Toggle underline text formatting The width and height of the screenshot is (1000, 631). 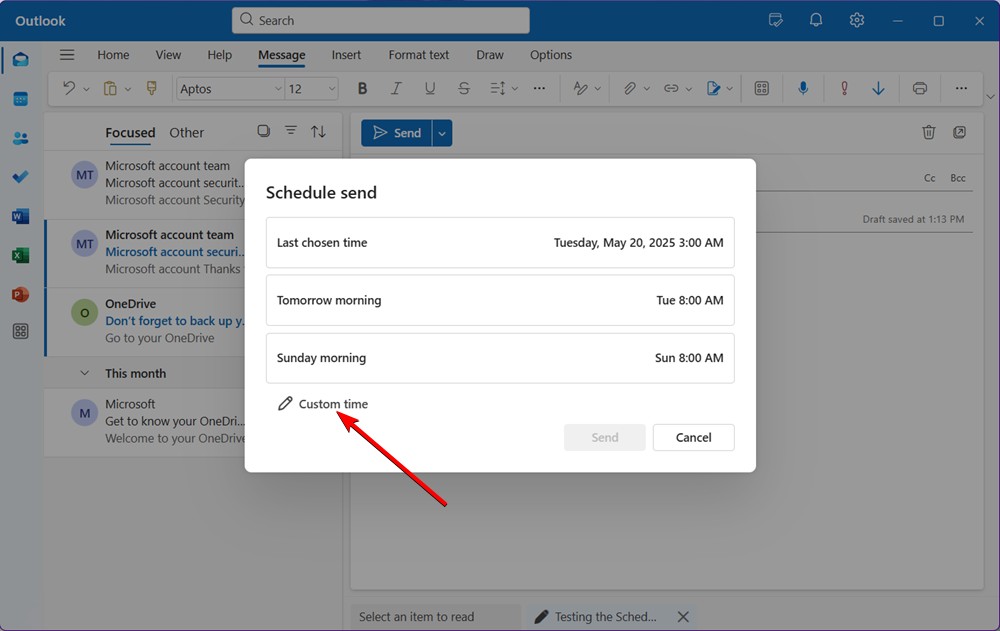(430, 88)
